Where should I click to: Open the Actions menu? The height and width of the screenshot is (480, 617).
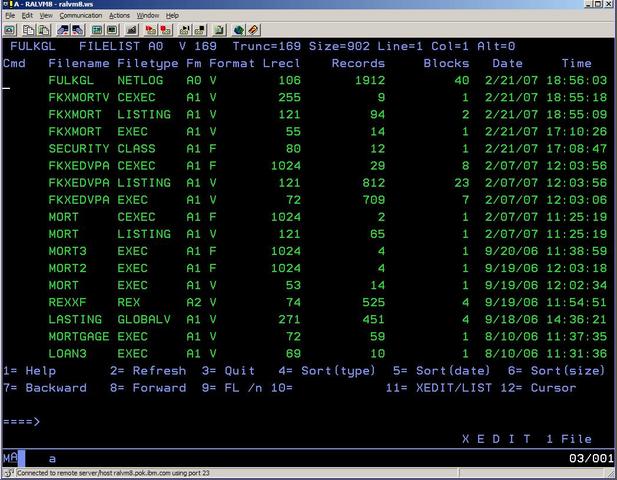pos(119,15)
